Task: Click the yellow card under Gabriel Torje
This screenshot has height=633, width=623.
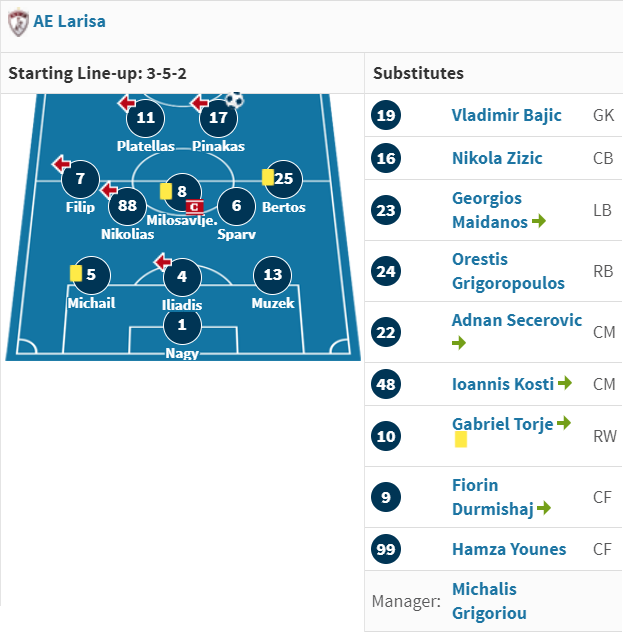Action: pos(461,439)
